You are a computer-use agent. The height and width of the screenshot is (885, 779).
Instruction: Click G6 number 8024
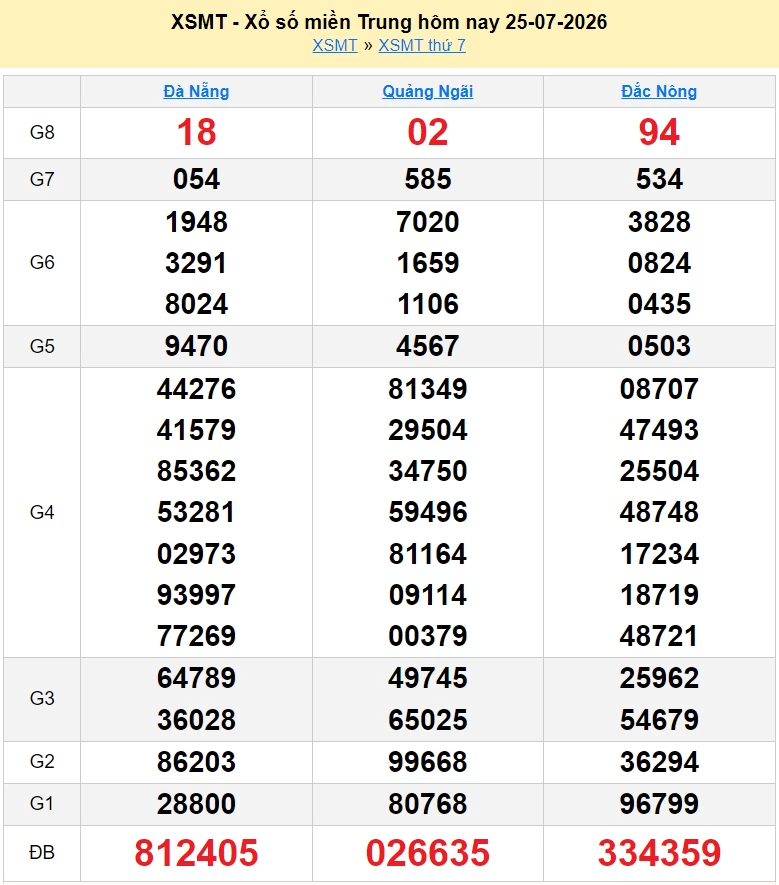click(196, 304)
